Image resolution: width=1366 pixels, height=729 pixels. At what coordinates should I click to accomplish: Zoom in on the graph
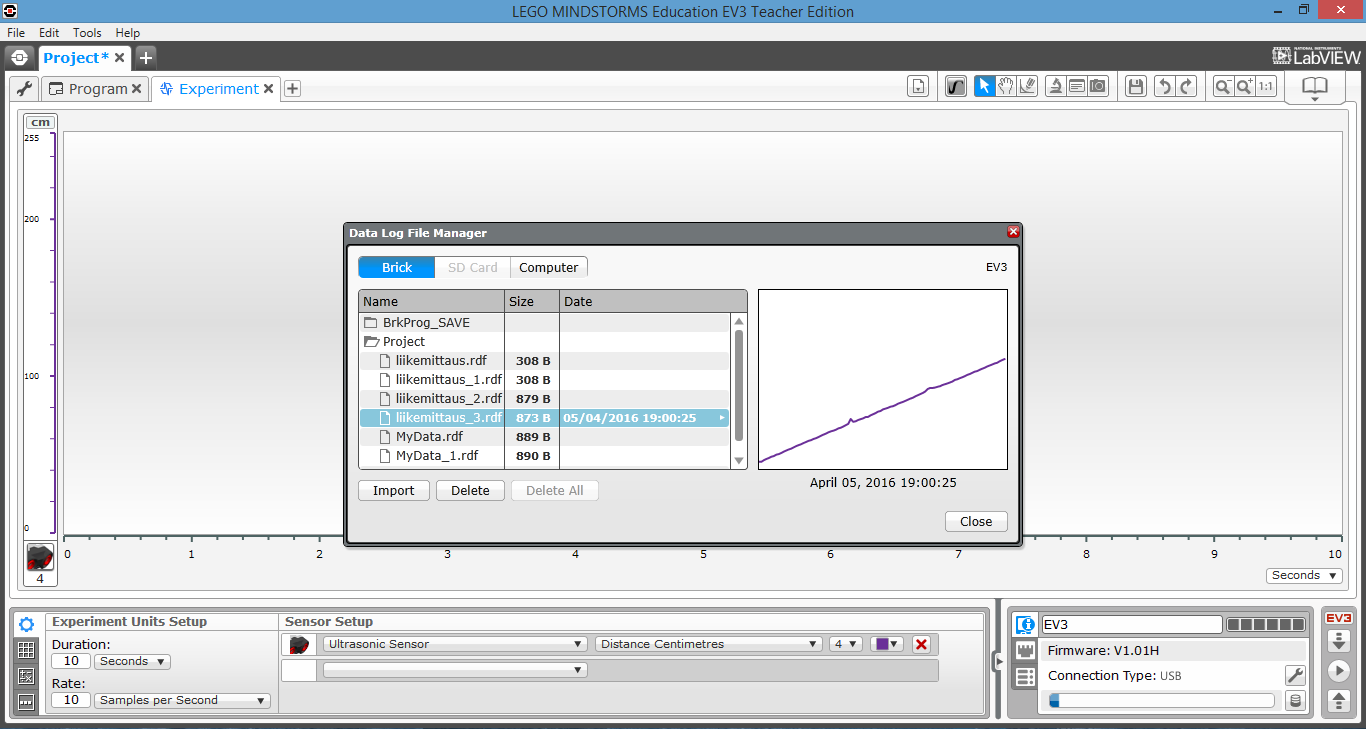click(x=1244, y=87)
